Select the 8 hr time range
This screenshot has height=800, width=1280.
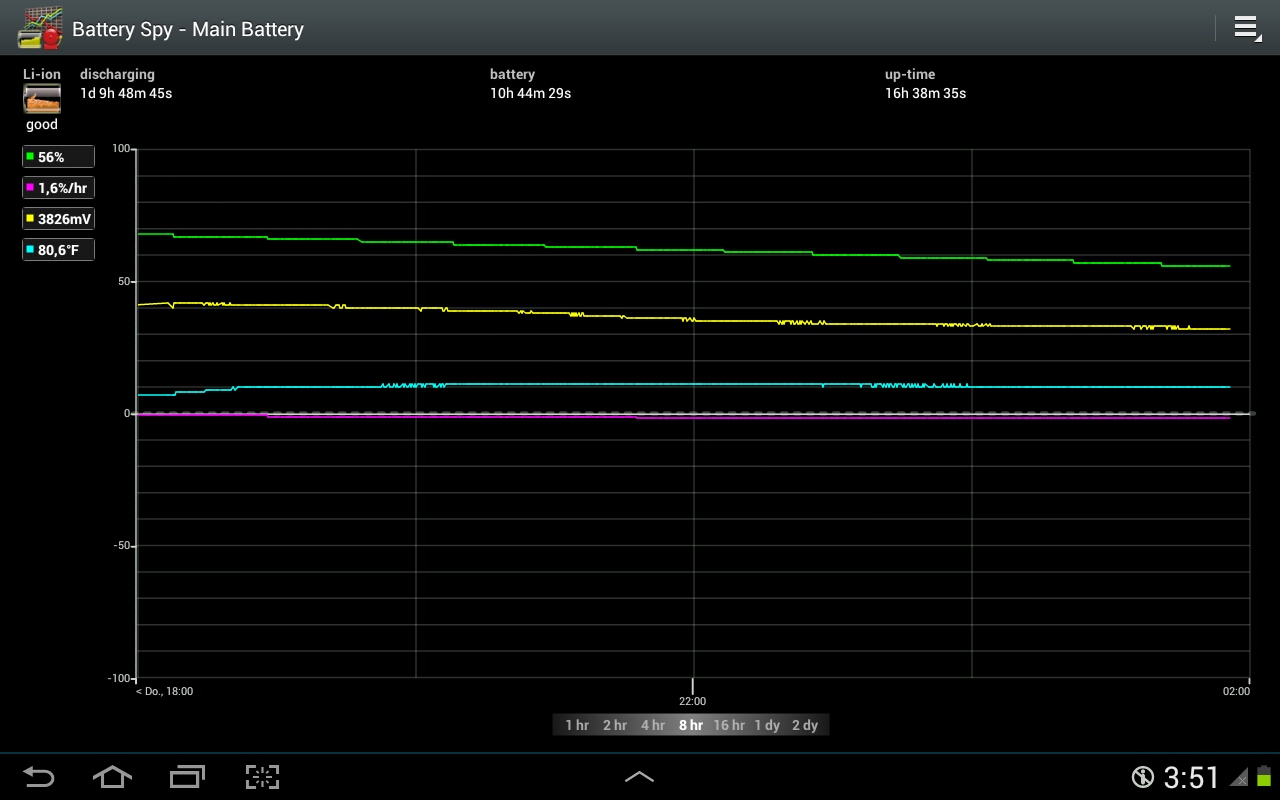[x=691, y=725]
